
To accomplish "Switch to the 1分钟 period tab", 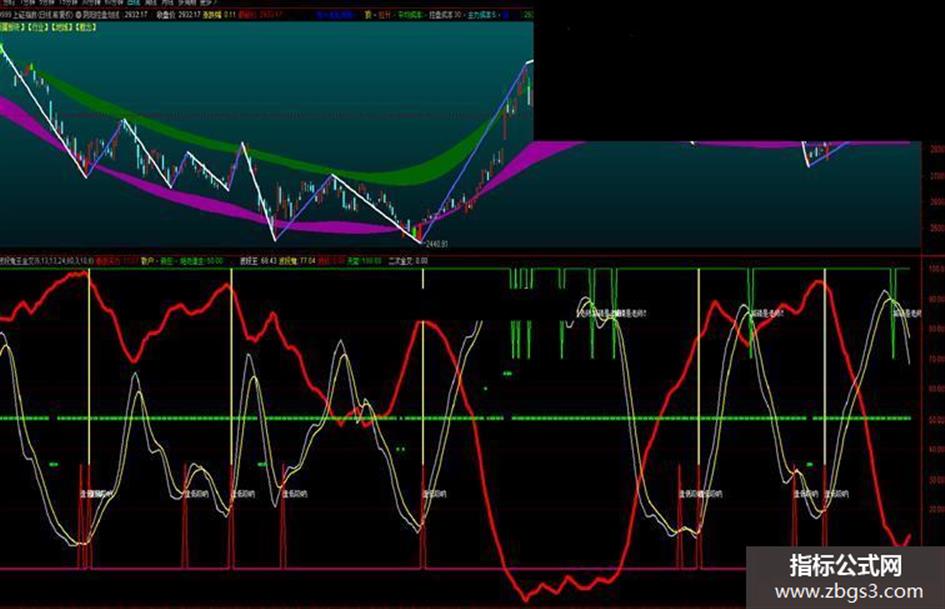I will click(29, 2).
